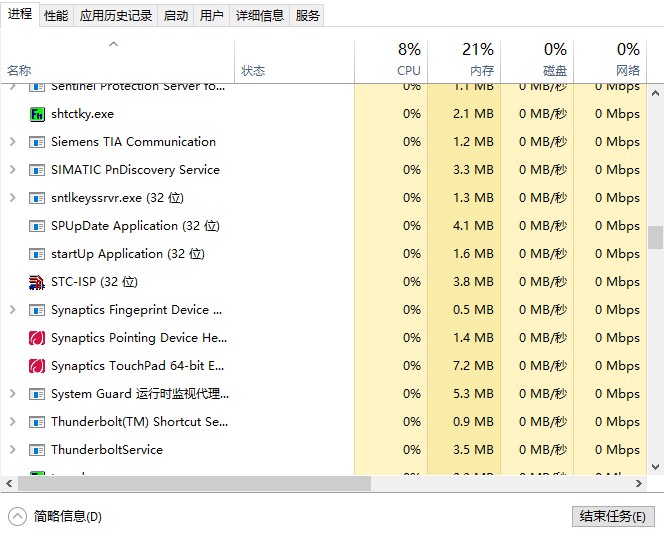Click the Synaptics TouchPad 64-bit red icon
The height and width of the screenshot is (541, 664).
coord(38,366)
